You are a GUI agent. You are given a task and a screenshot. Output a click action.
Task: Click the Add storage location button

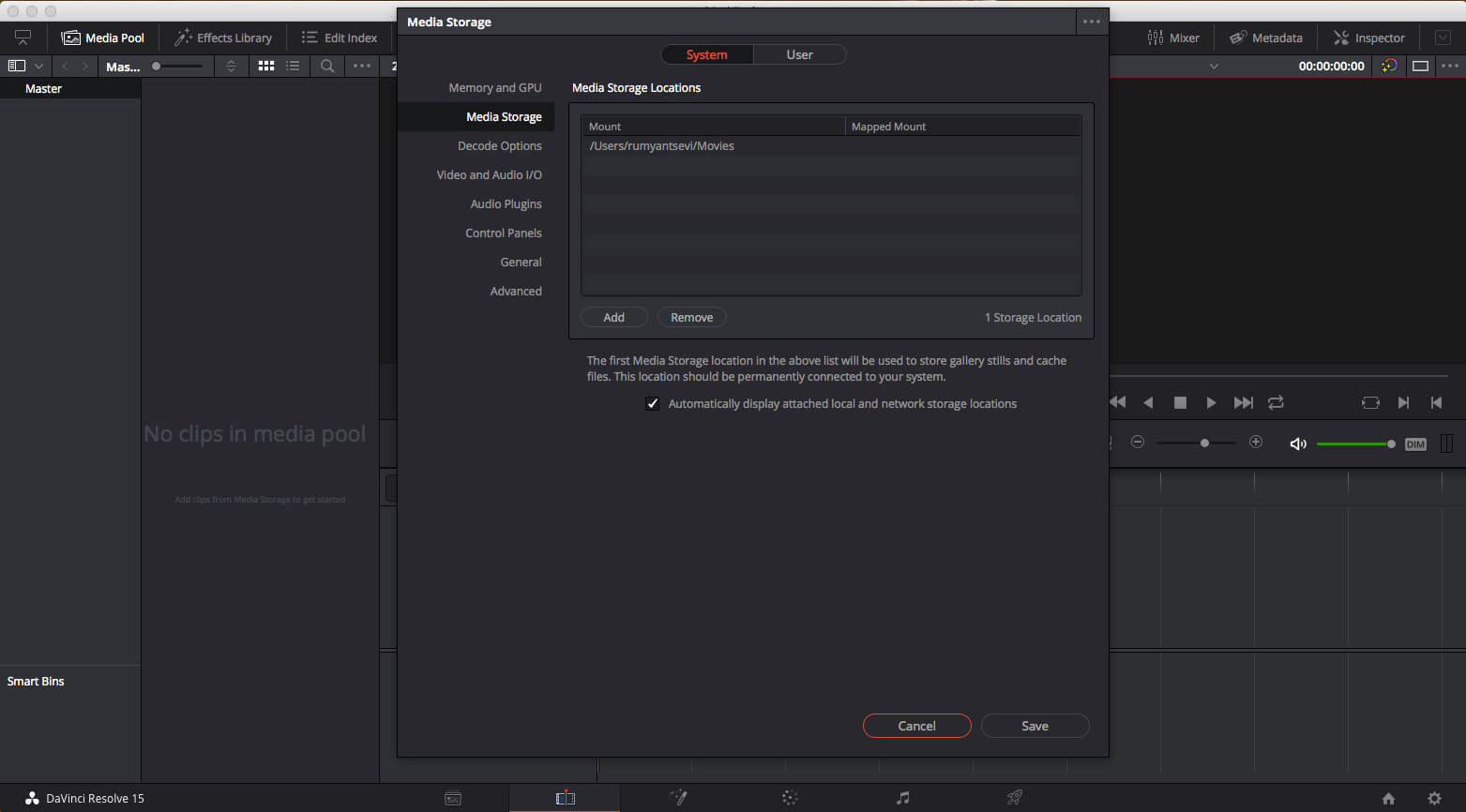(614, 317)
